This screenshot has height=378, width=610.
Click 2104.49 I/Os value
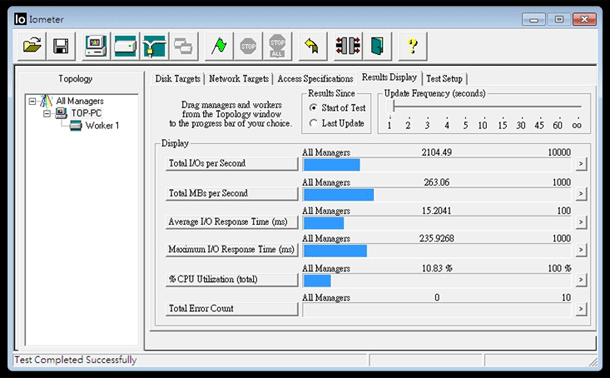(x=437, y=152)
